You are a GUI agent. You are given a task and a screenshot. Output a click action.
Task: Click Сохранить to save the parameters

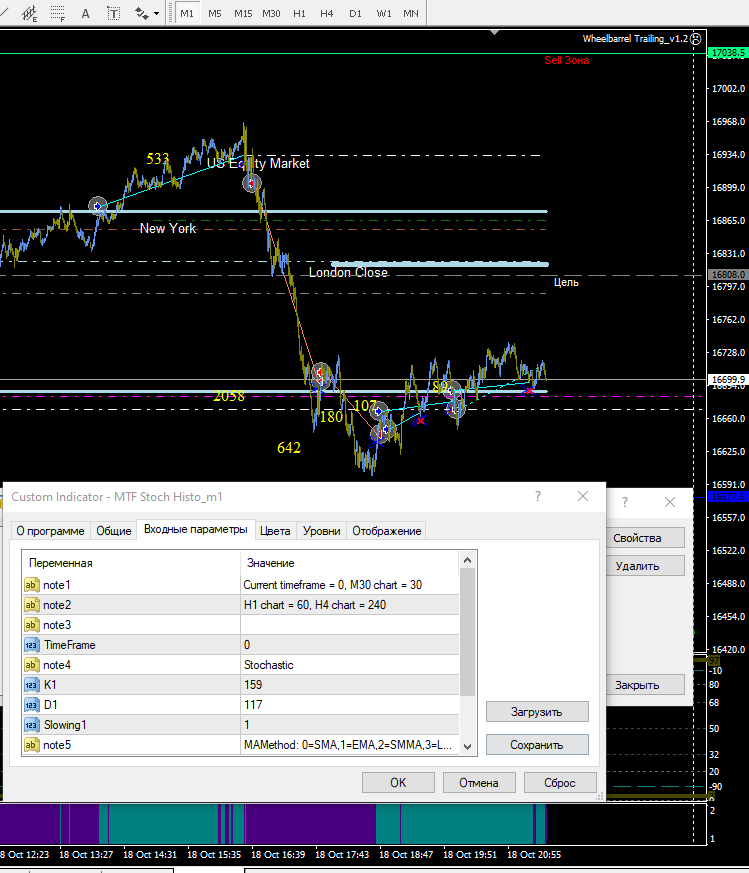(537, 744)
